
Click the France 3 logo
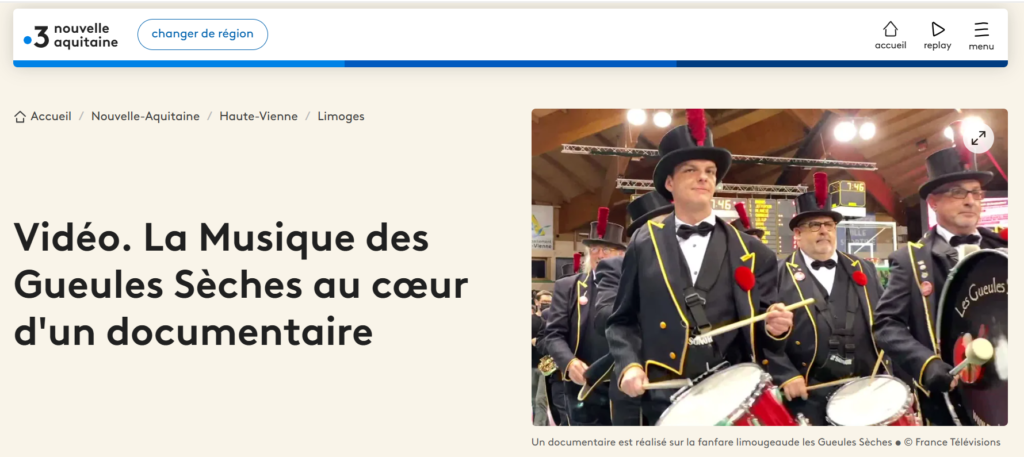click(x=37, y=39)
